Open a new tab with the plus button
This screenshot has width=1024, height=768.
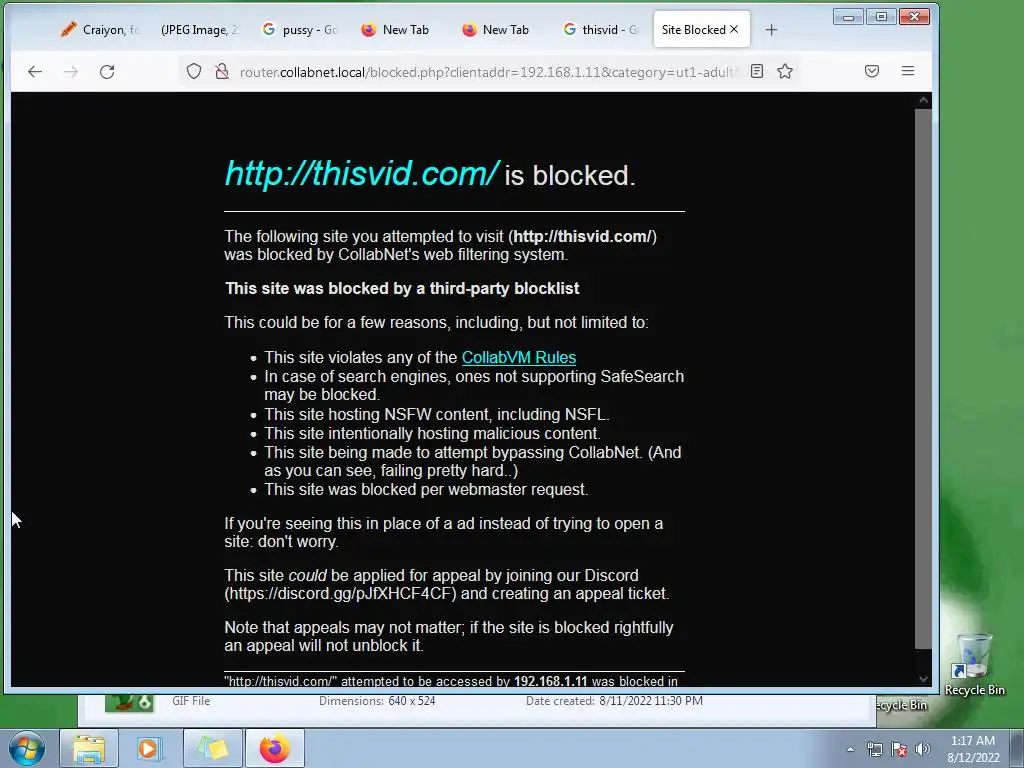[x=771, y=30]
